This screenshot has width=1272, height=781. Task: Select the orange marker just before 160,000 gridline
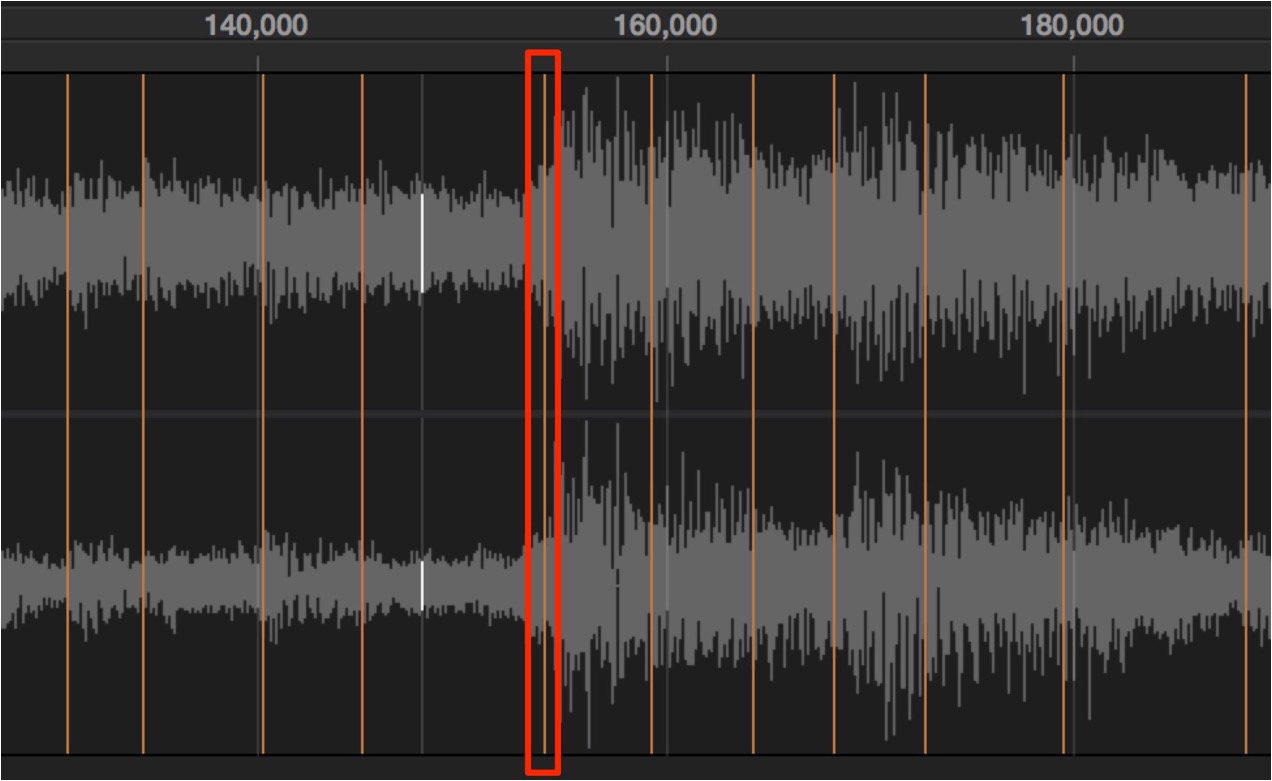click(652, 413)
